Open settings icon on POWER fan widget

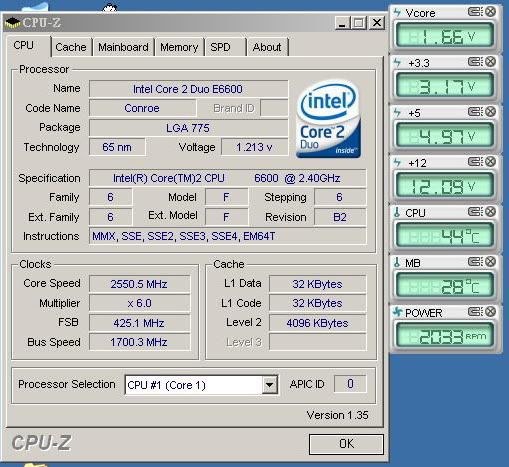coord(475,312)
